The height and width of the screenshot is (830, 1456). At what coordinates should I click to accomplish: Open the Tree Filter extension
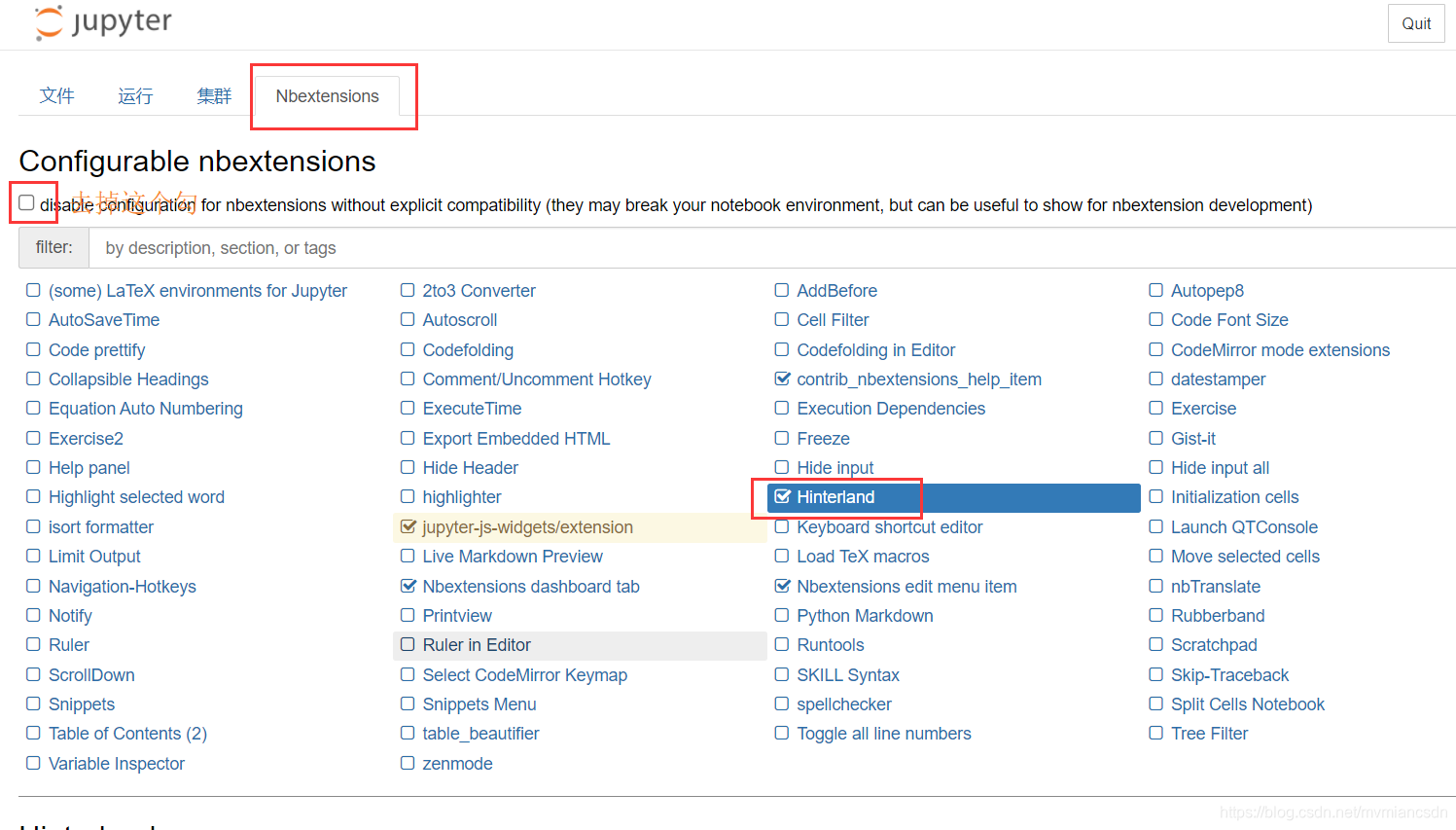pyautogui.click(x=1209, y=734)
